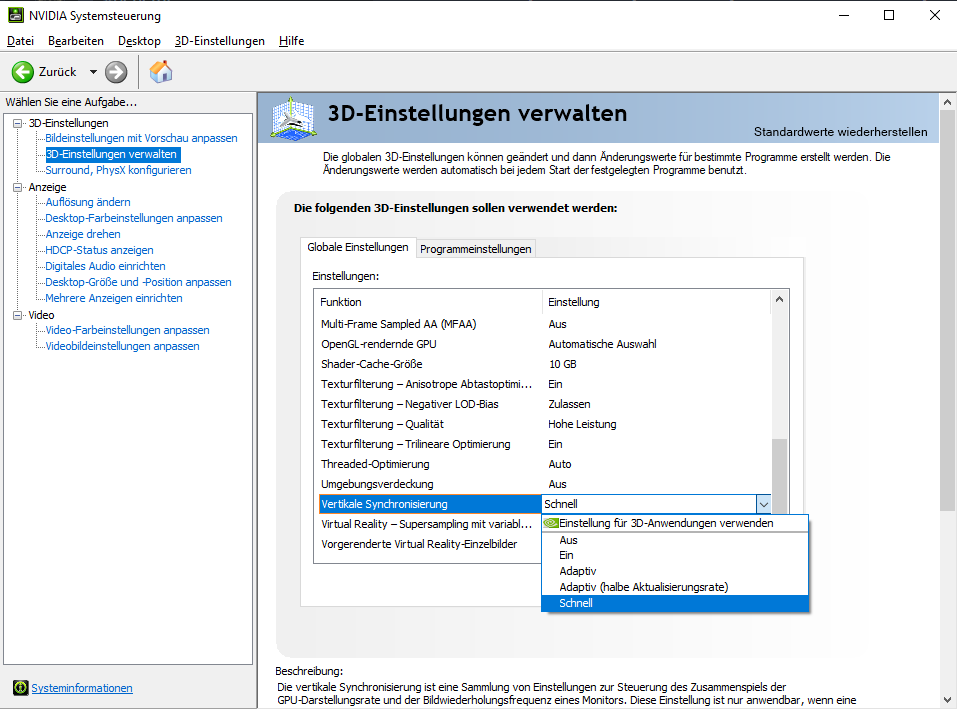Click the green Zurück back arrow icon

[23, 72]
